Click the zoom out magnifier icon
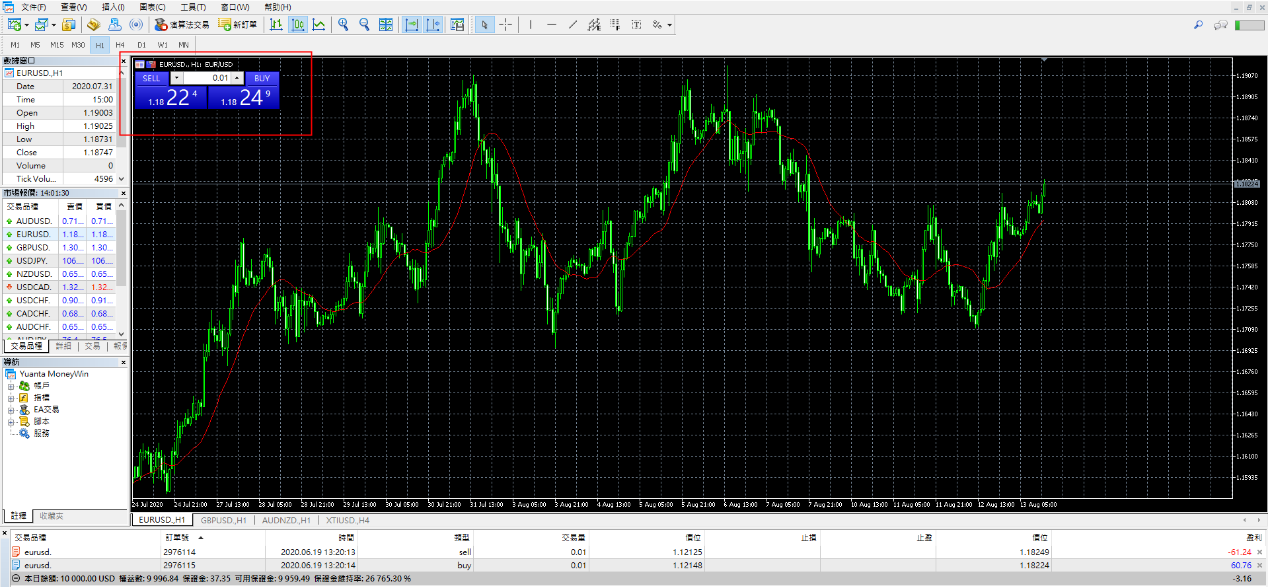This screenshot has width=1268, height=587. pos(364,24)
